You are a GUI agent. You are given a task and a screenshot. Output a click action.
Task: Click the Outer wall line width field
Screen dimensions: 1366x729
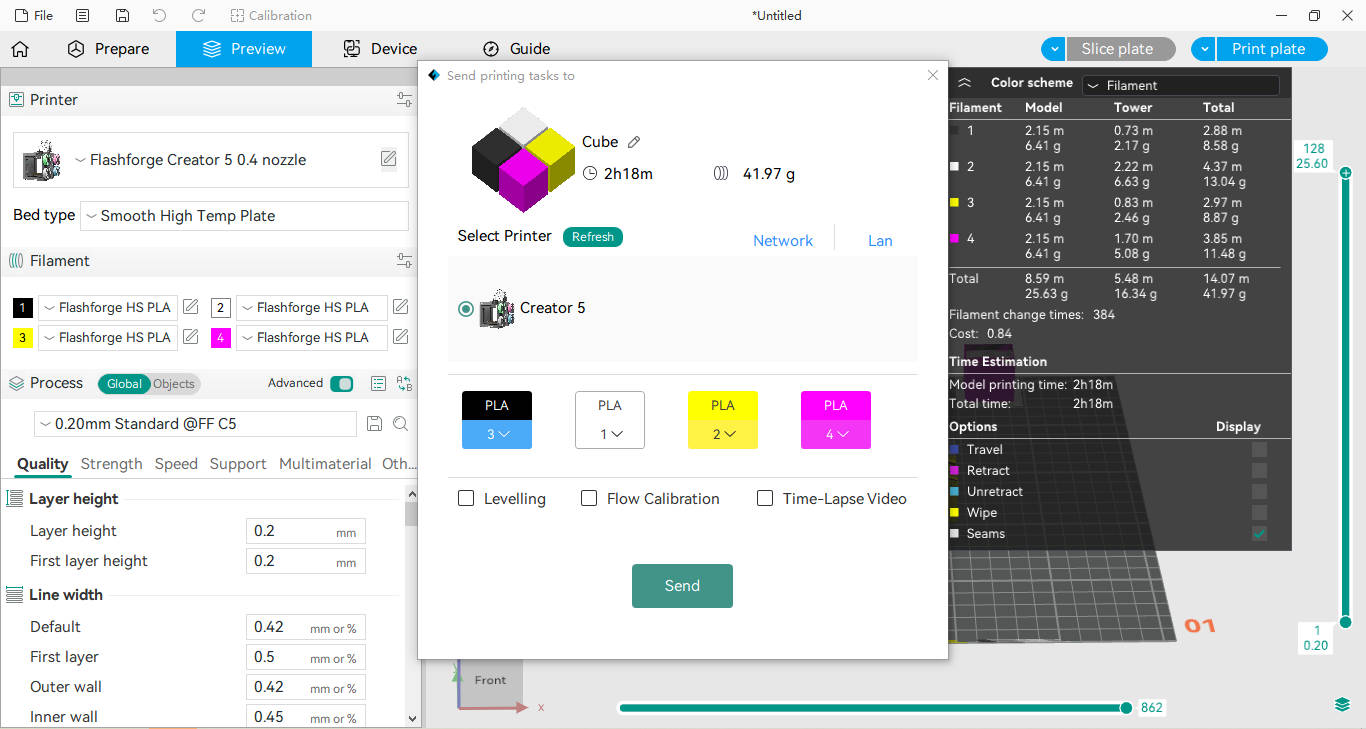pyautogui.click(x=306, y=687)
